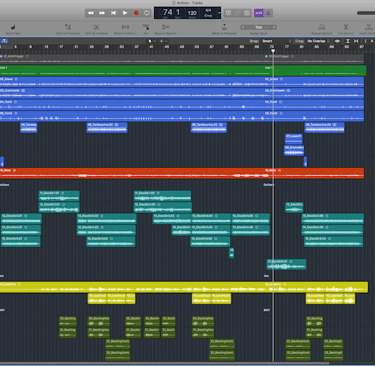Screen dimensions: 375x366
Task: Click bar 41 in the timeline ruler
Action: click(151, 47)
